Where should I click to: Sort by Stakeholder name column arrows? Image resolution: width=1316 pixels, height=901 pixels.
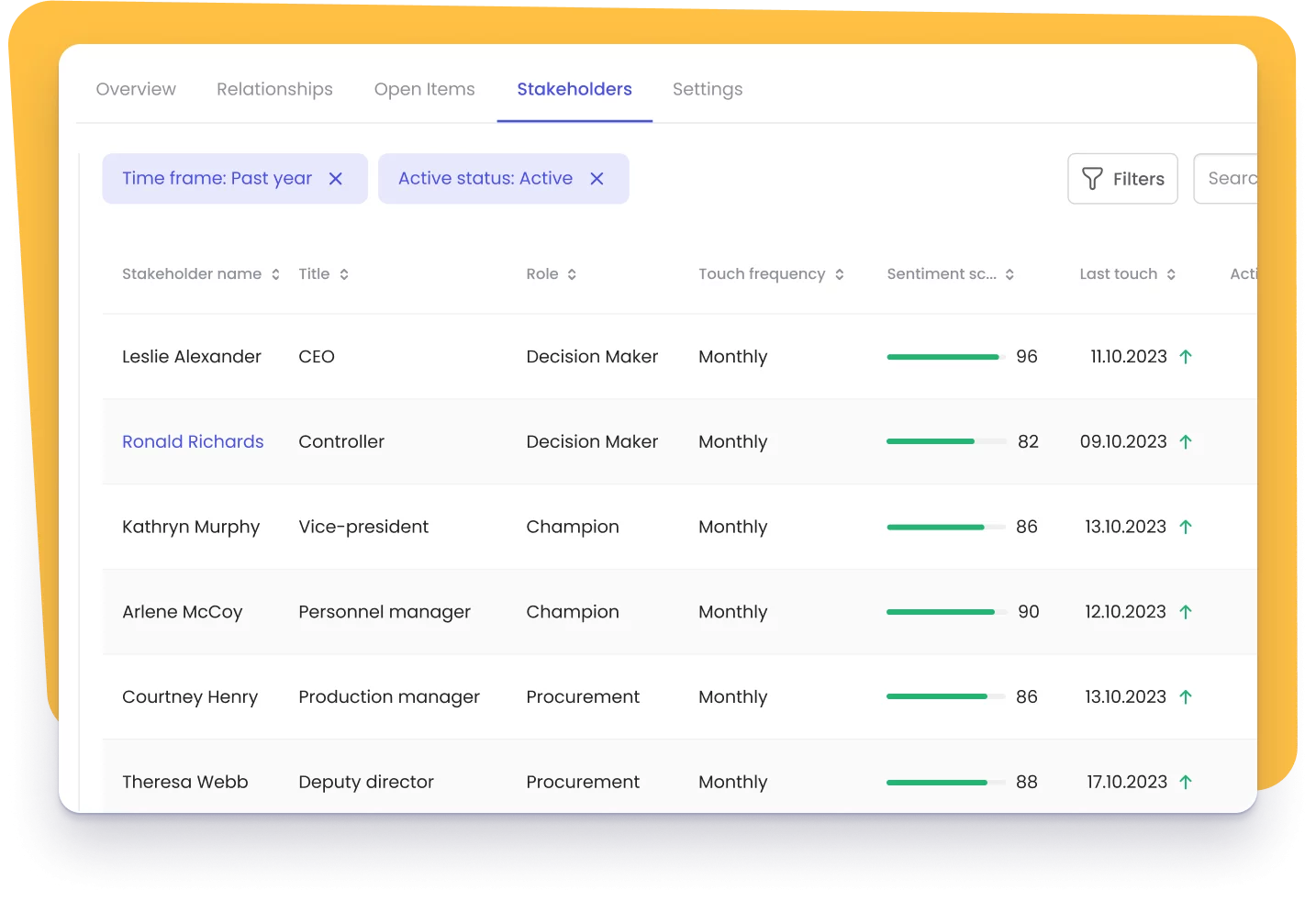point(275,274)
